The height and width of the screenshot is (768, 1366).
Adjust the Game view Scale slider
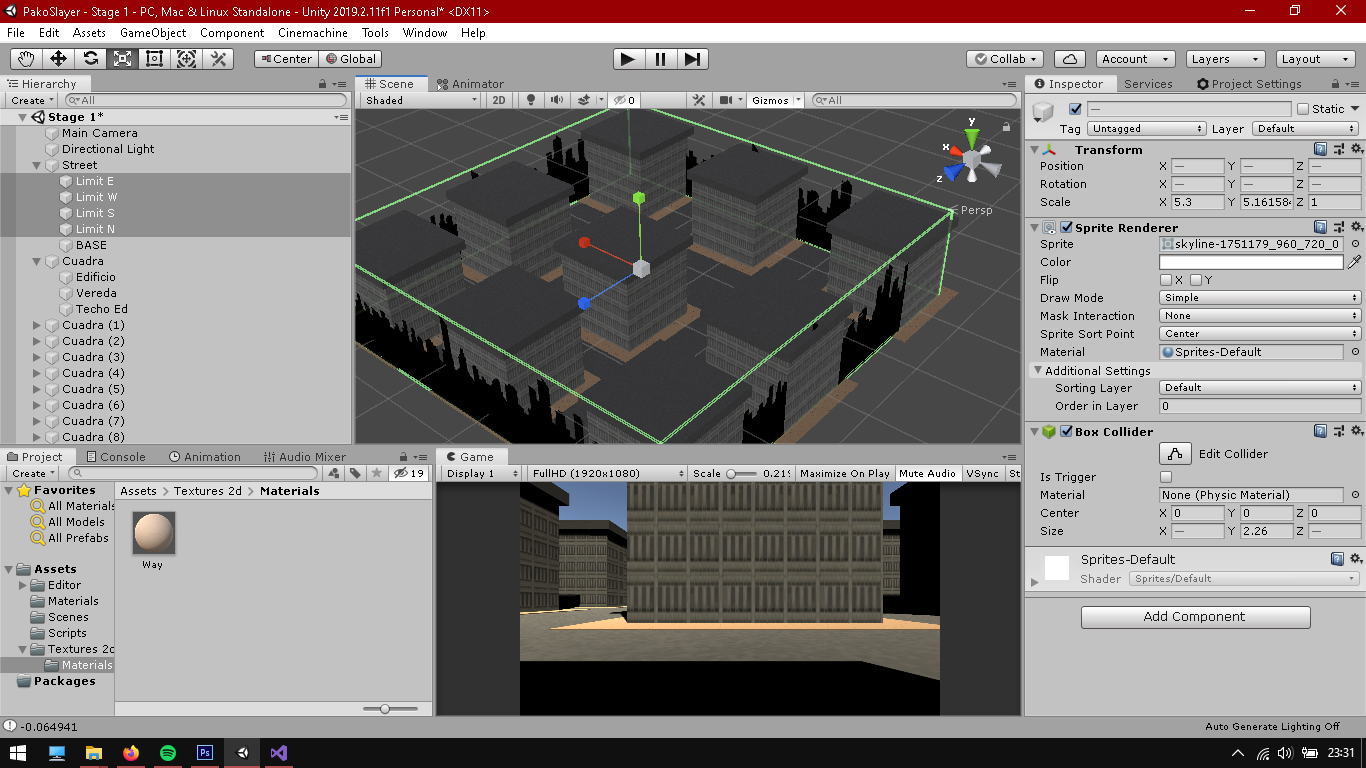pyautogui.click(x=743, y=474)
